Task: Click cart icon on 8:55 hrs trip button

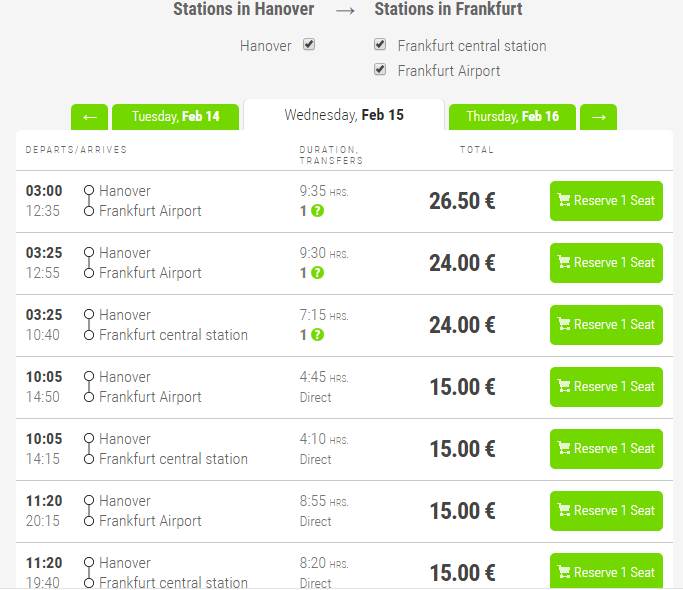Action: (x=564, y=511)
